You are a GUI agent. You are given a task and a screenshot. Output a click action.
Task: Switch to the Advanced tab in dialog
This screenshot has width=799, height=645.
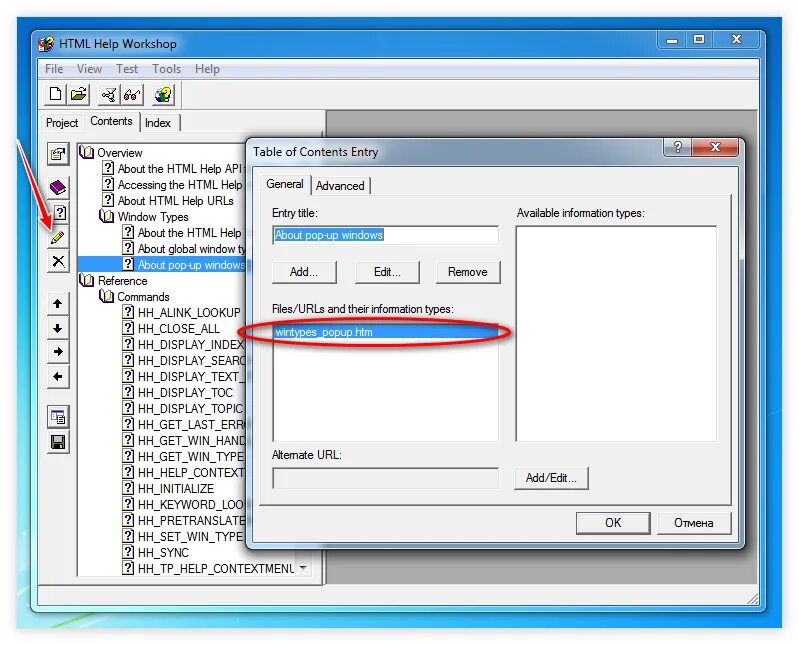pyautogui.click(x=340, y=186)
